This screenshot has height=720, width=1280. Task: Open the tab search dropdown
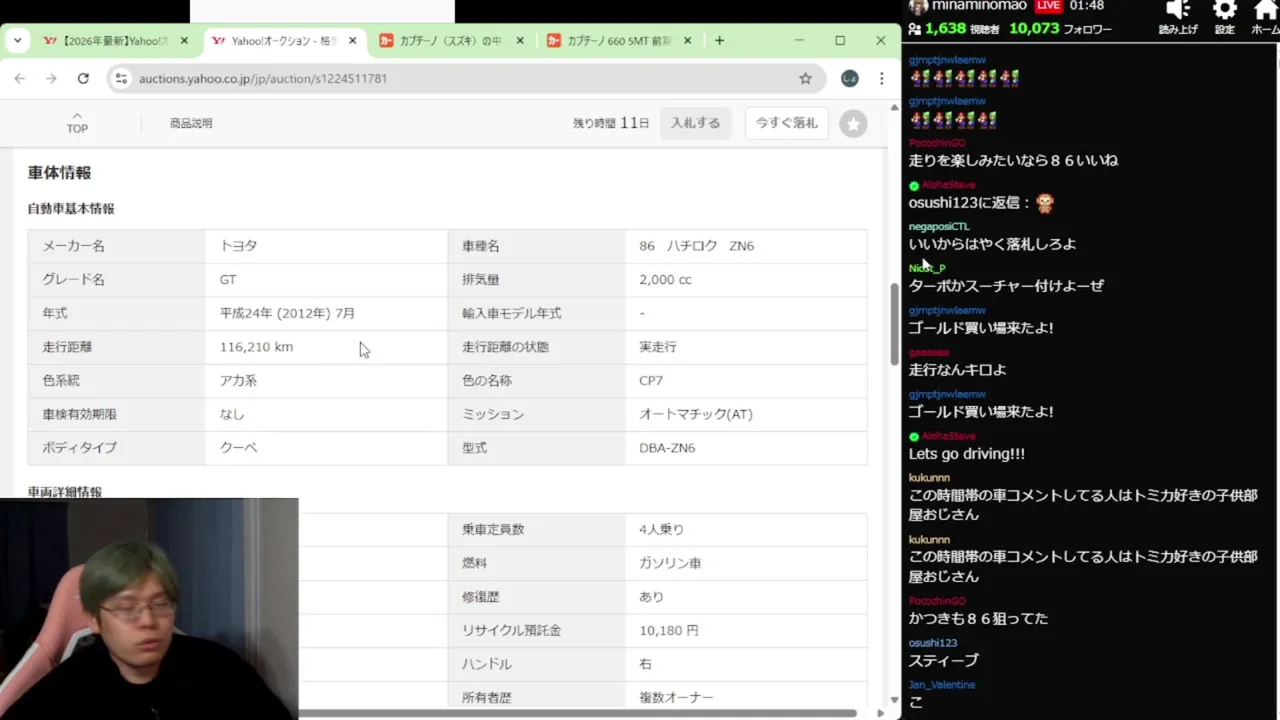[x=17, y=41]
